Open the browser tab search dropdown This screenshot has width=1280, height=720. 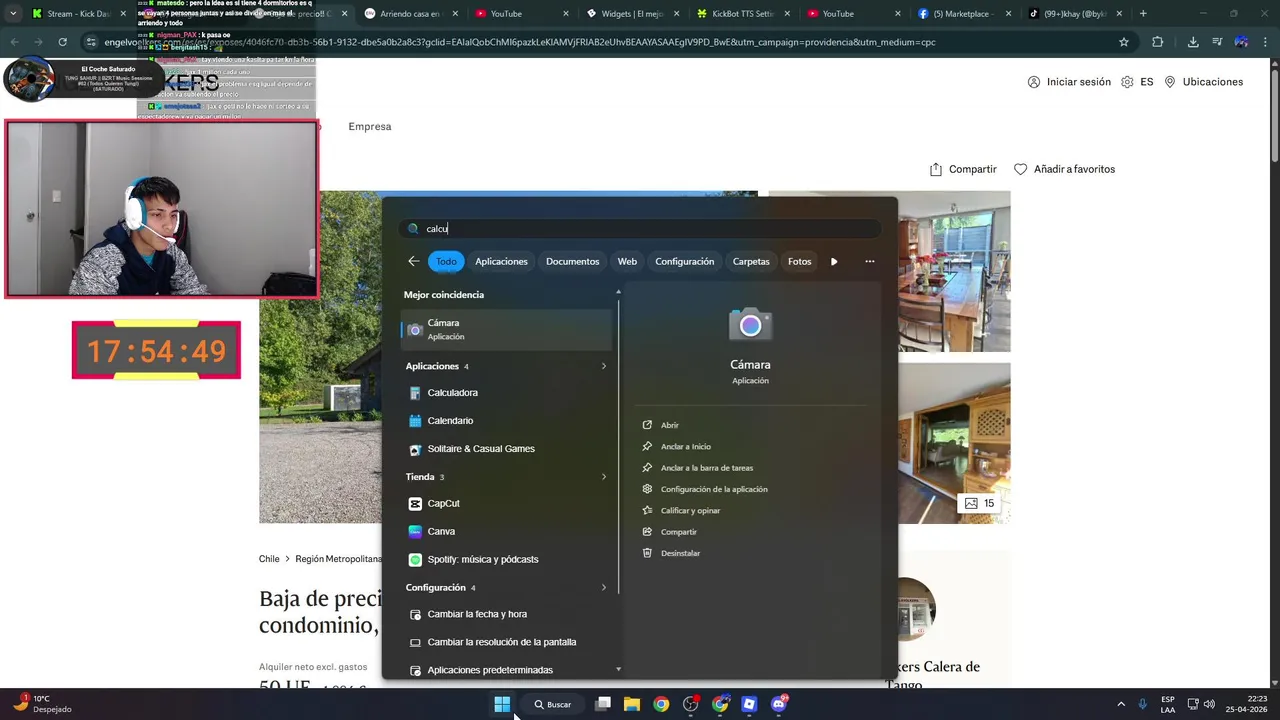(x=13, y=14)
